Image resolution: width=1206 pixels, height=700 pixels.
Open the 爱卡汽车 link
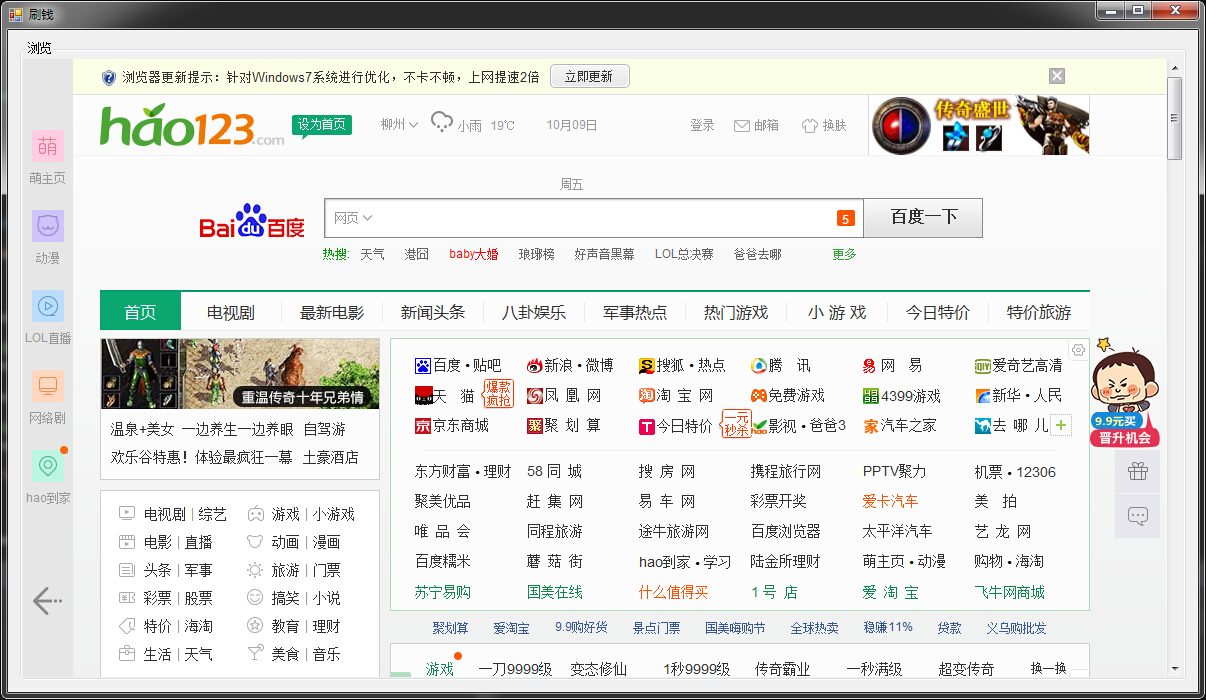(890, 501)
